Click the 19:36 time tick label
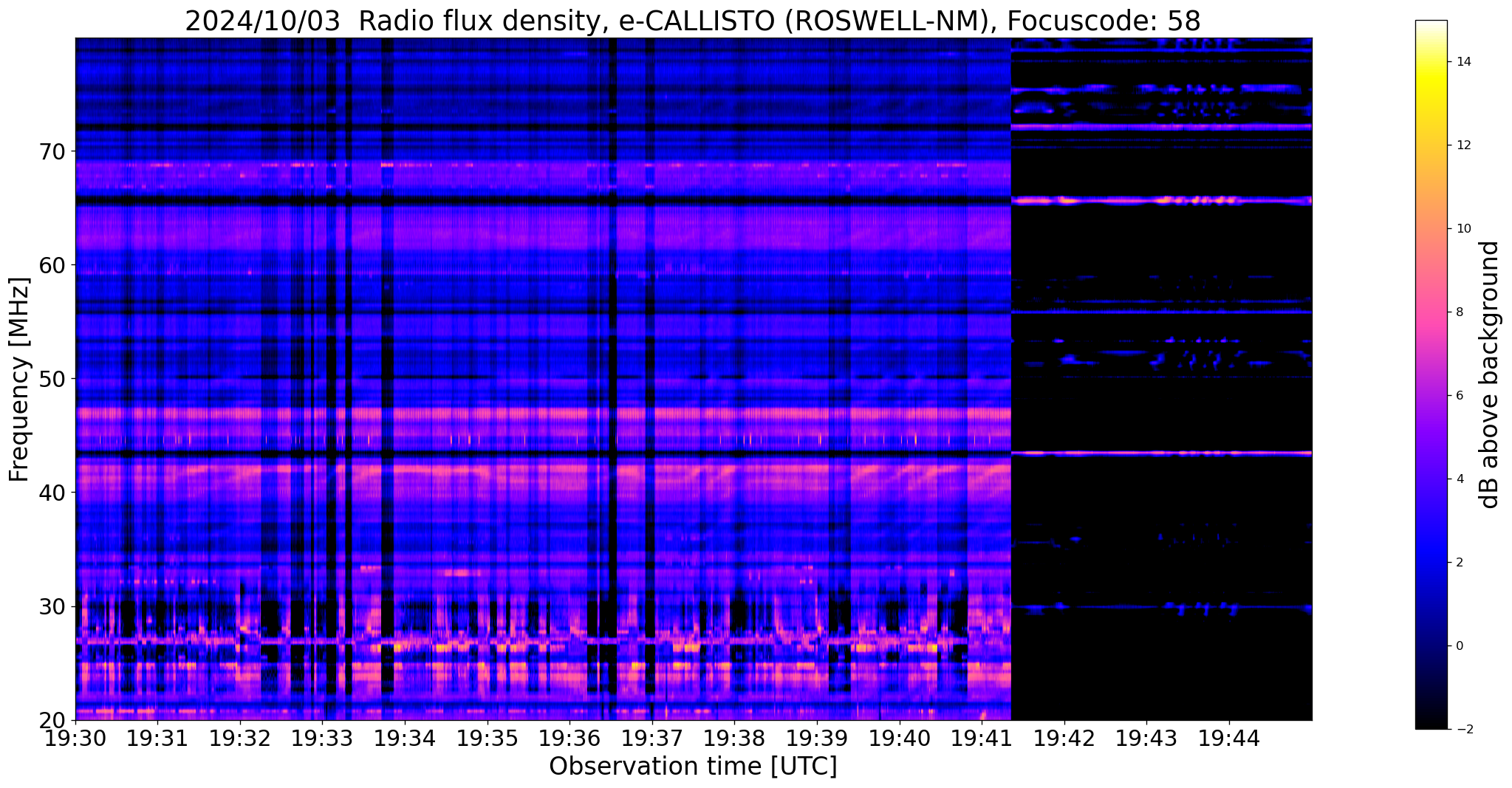The width and height of the screenshot is (1512, 788). pos(569,737)
